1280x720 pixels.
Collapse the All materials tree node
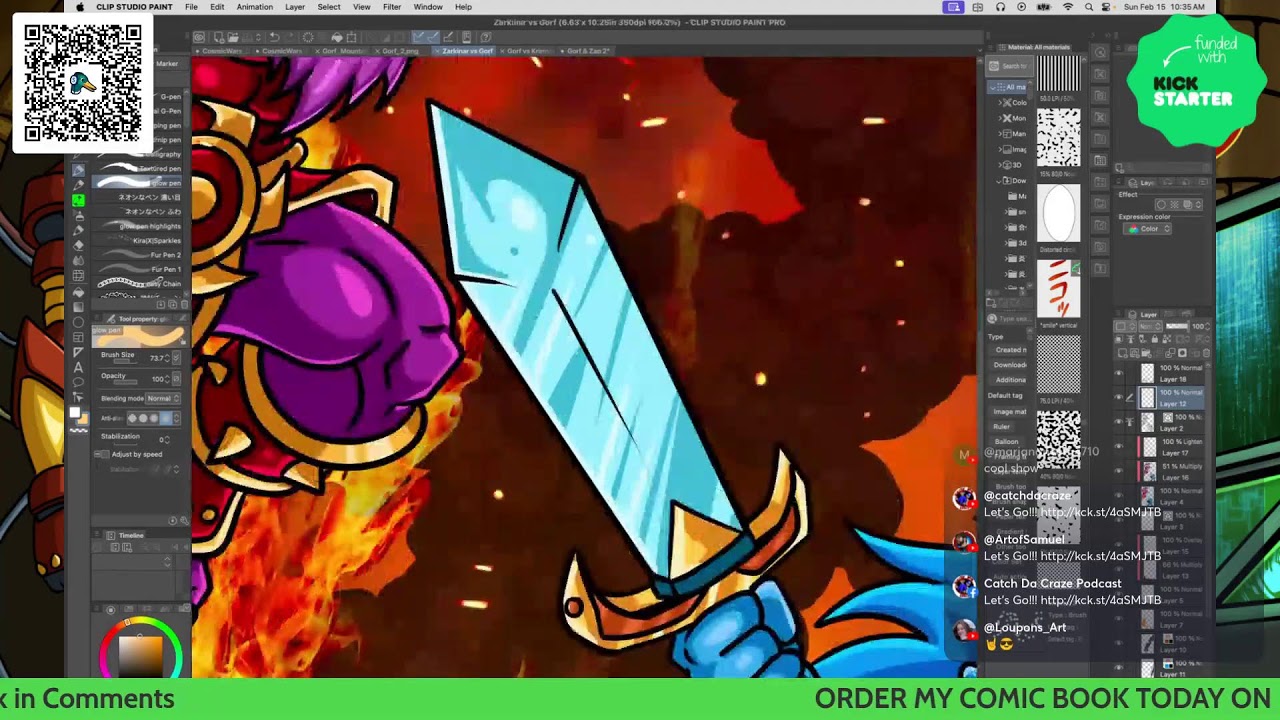(995, 87)
